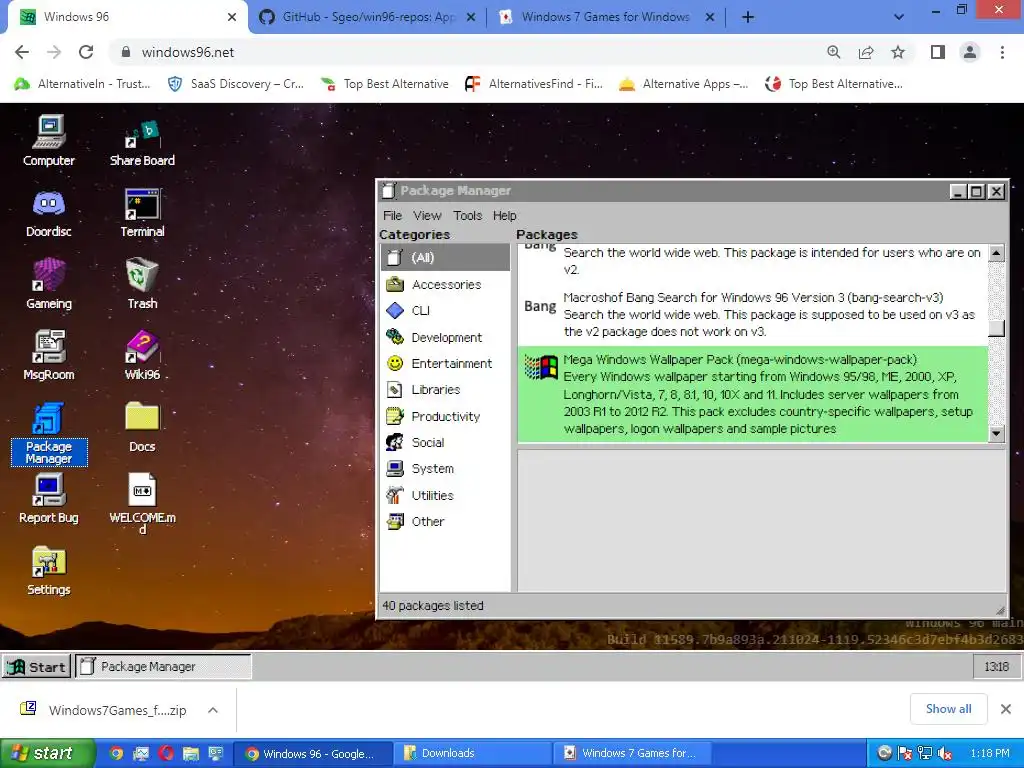Screen dimensions: 1024x768
Task: Open the Gameing desktop shortcut
Action: [x=49, y=284]
